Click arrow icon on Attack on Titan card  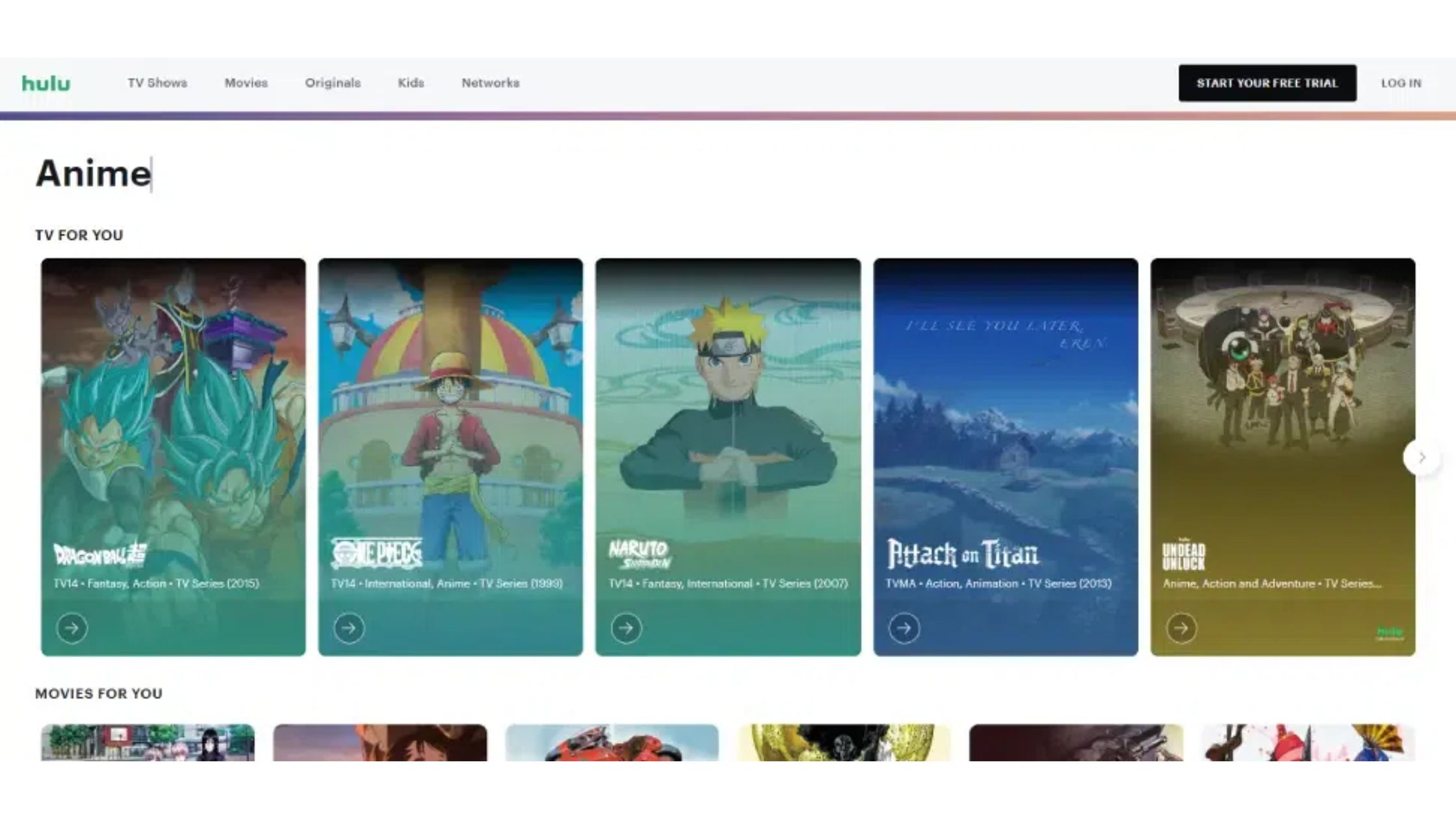pyautogui.click(x=904, y=628)
